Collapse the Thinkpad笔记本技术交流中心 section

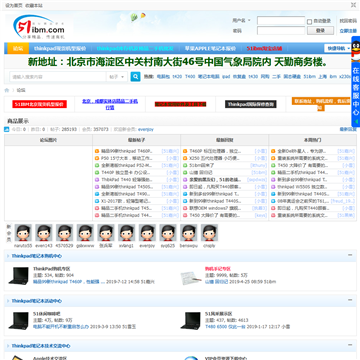coord(350,345)
